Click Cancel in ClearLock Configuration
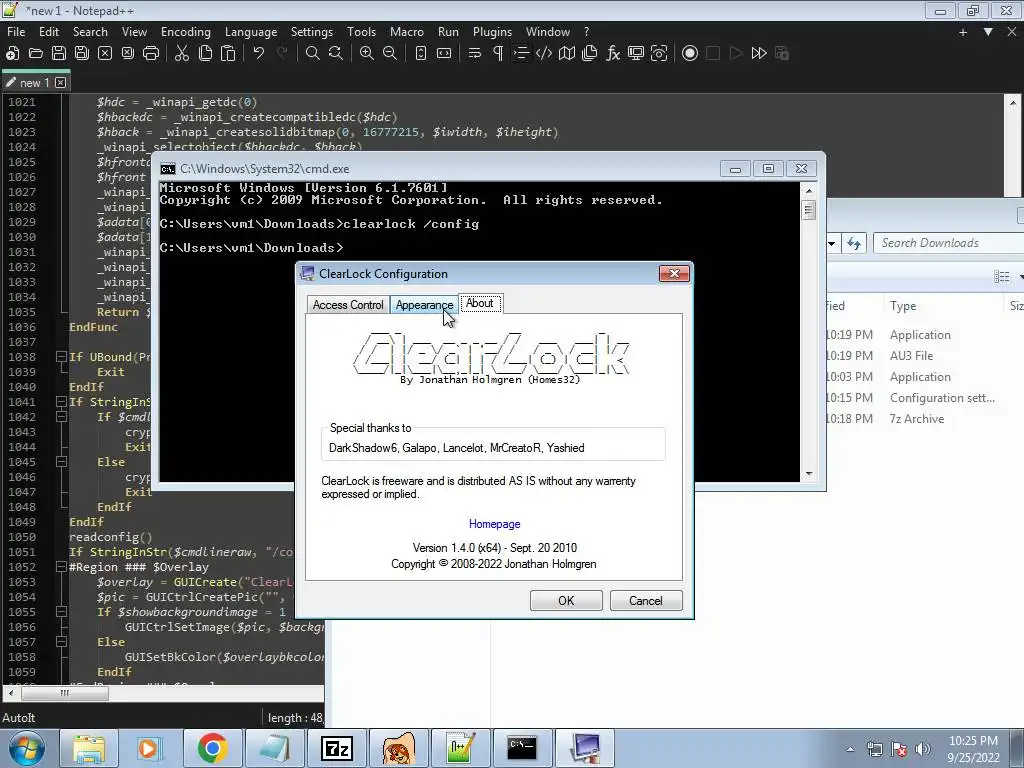Viewport: 1024px width, 768px height. (x=646, y=601)
